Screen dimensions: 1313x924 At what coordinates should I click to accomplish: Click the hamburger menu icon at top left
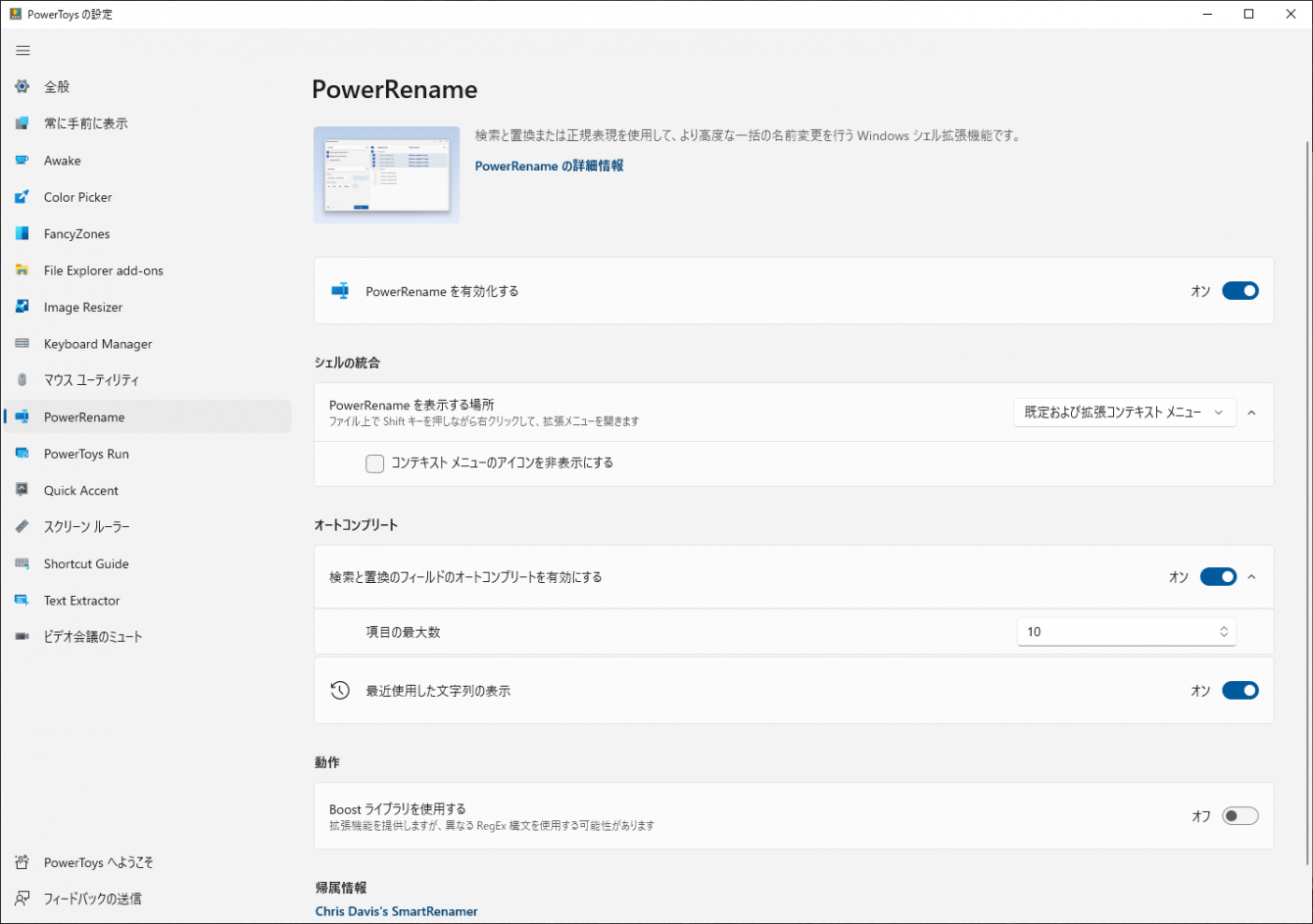(x=23, y=50)
